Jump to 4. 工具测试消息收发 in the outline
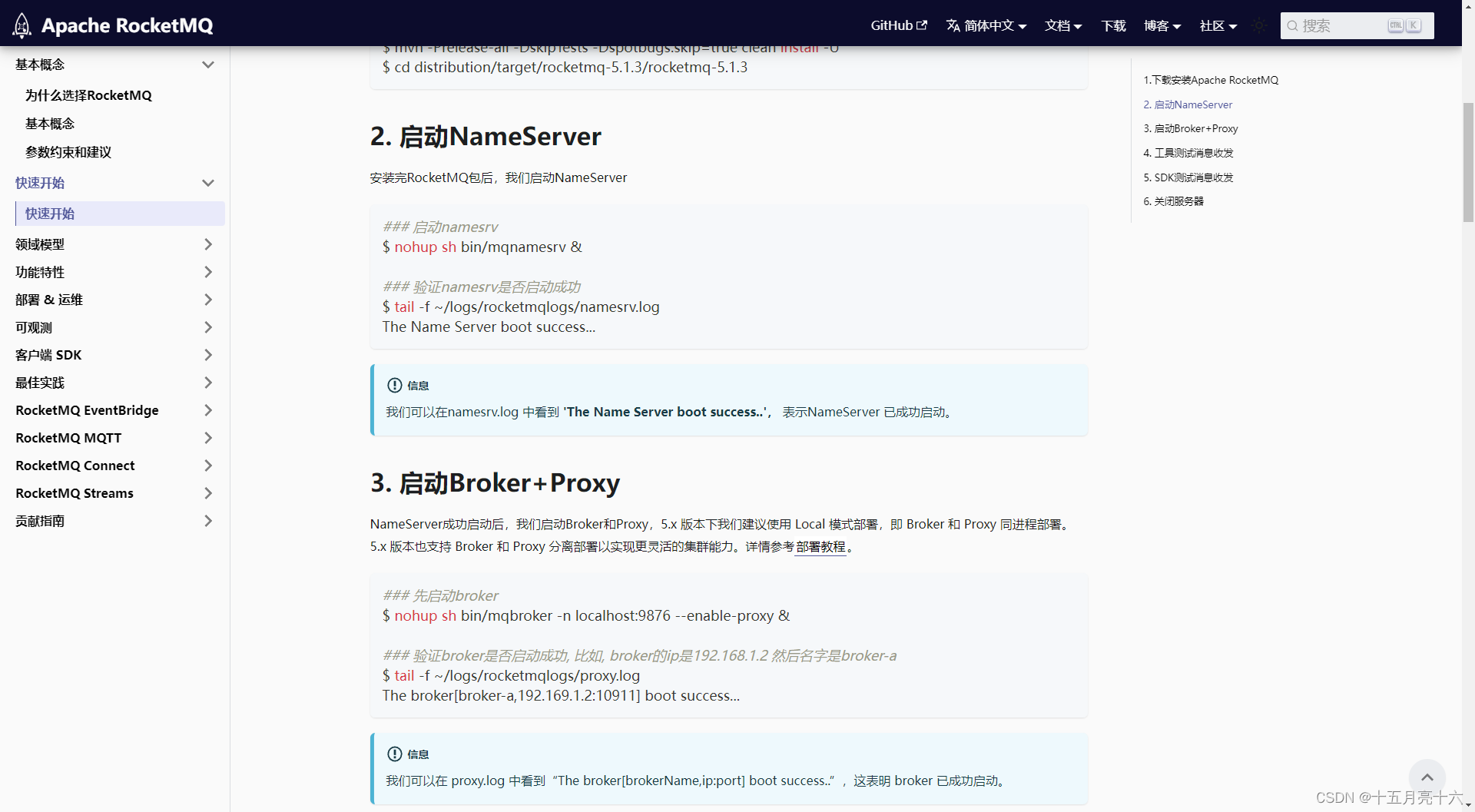1475x812 pixels. 1189,153
